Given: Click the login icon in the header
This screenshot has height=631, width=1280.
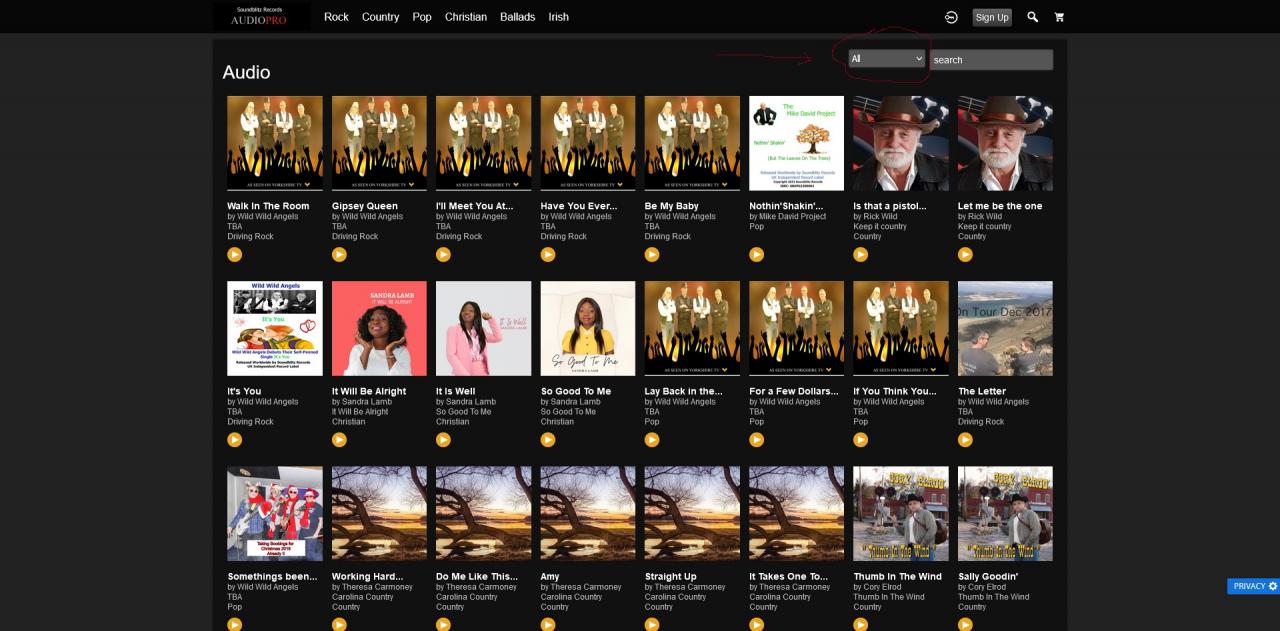Looking at the screenshot, I should 951,17.
